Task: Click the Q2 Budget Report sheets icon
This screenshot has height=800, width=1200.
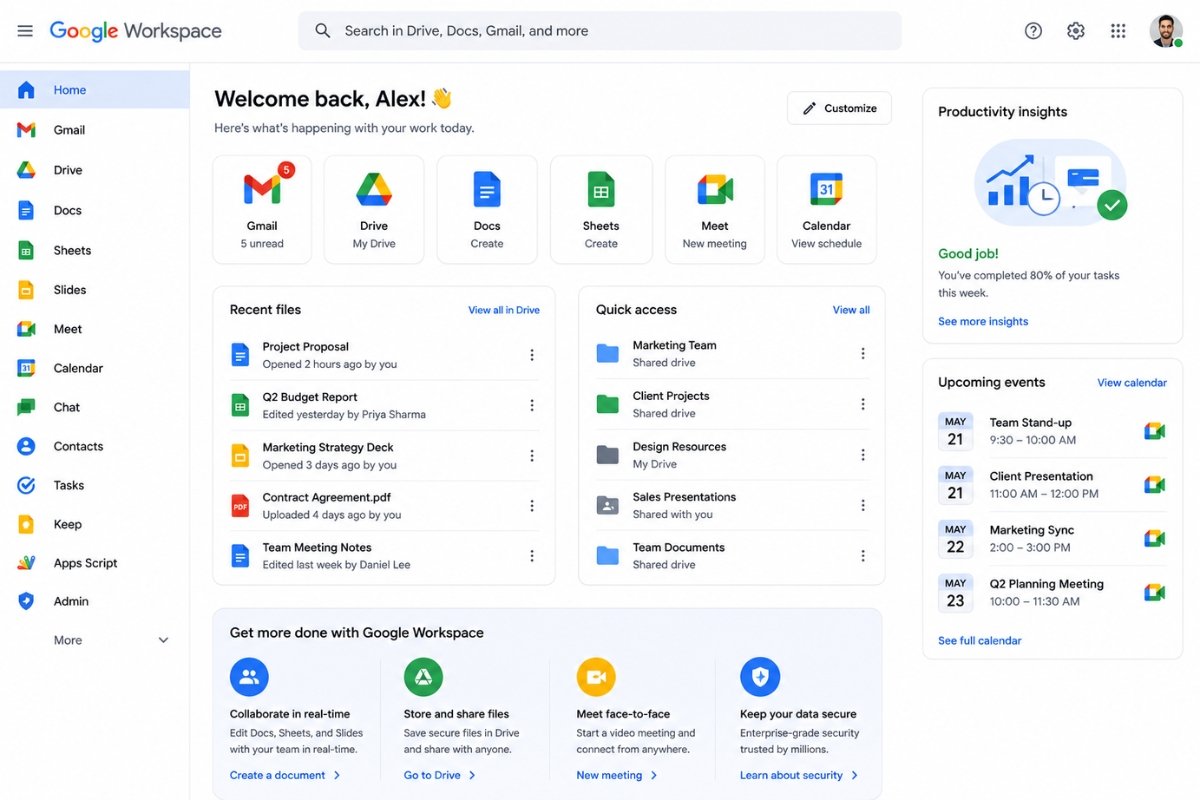Action: pos(240,405)
